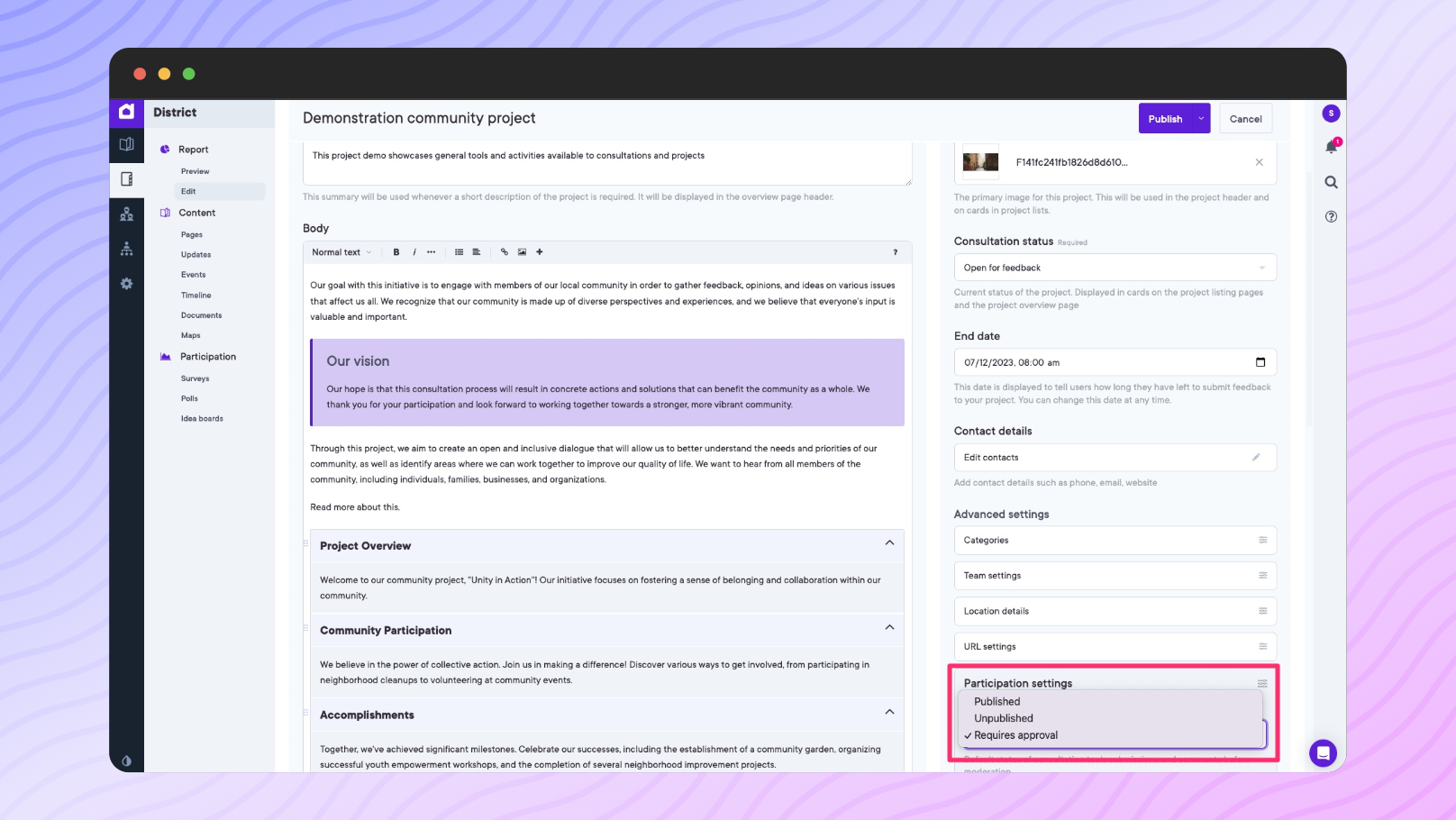Collapse the Accomplishments section
Screen dimensions: 1456x820
[x=889, y=712]
